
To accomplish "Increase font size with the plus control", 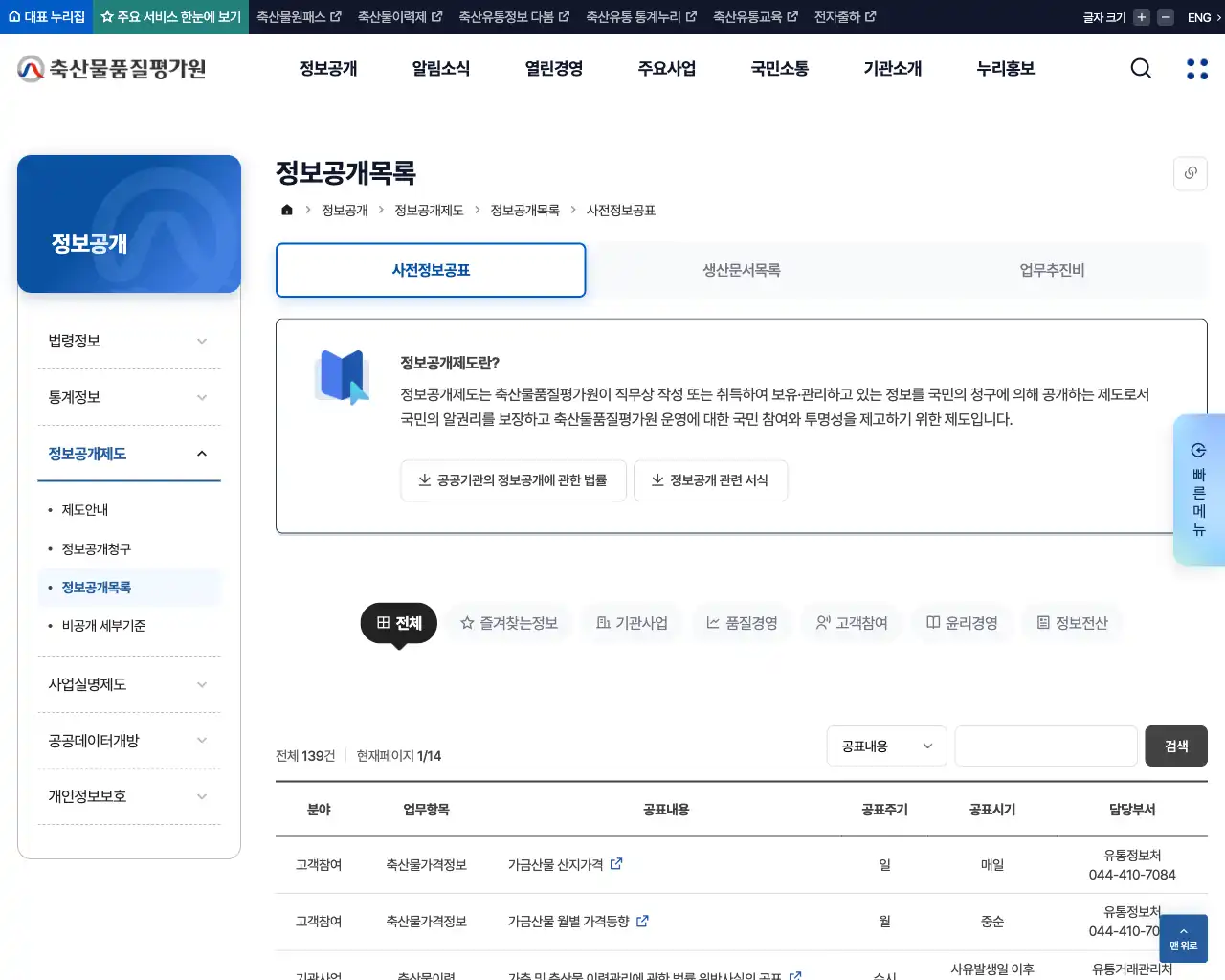I will tap(1140, 16).
